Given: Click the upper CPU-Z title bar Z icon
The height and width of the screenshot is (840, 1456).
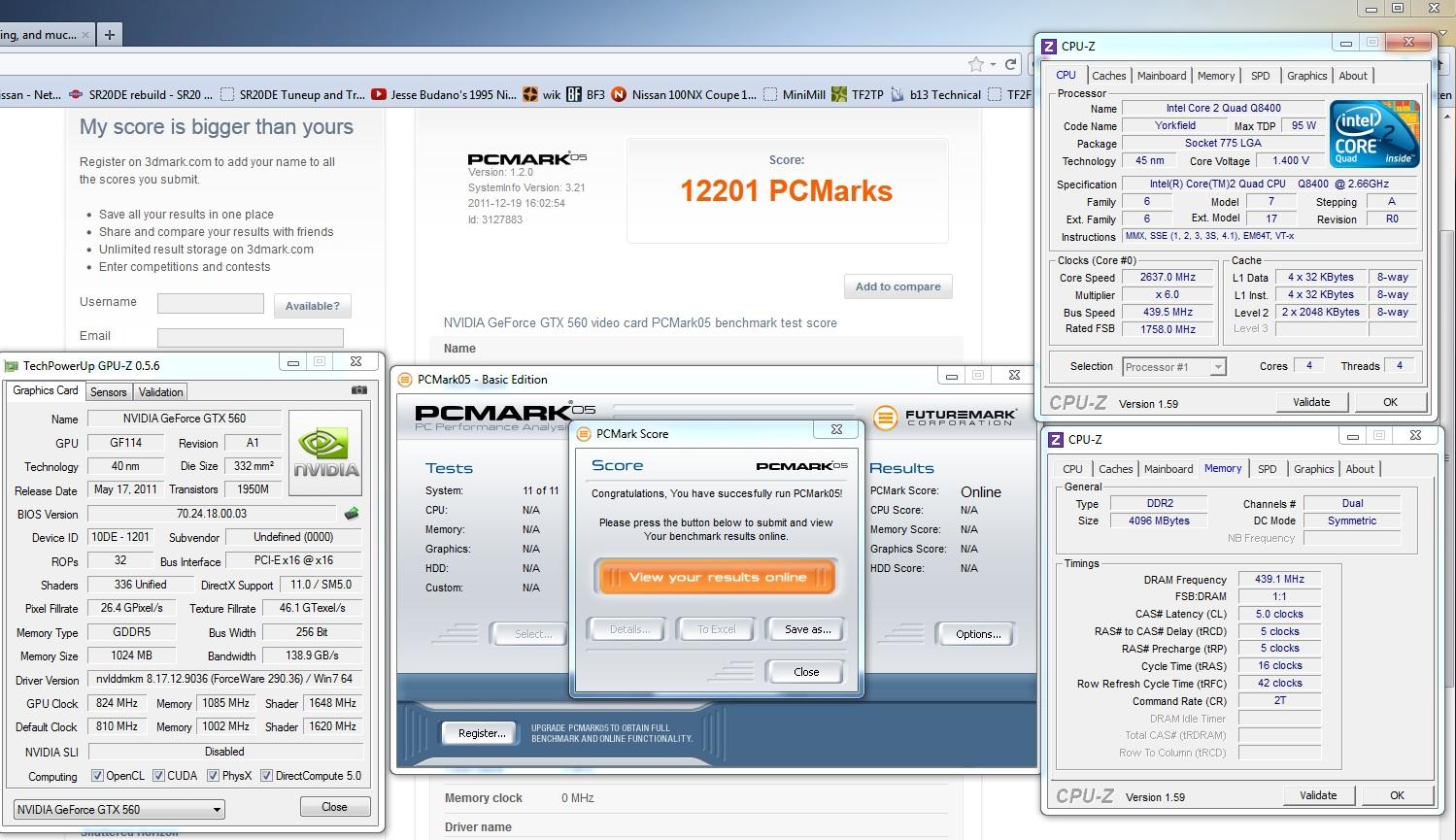Looking at the screenshot, I should (x=1049, y=46).
